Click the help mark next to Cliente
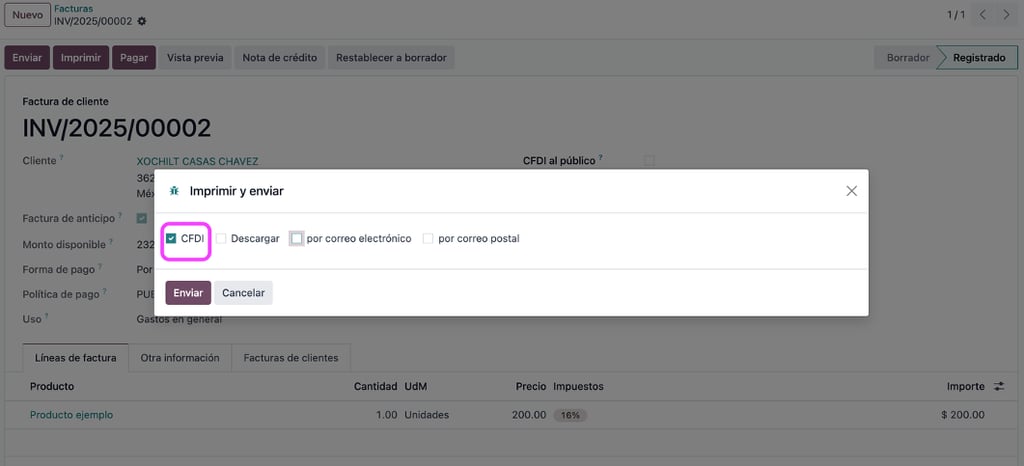Screen dimensions: 1024x466 tap(61, 159)
